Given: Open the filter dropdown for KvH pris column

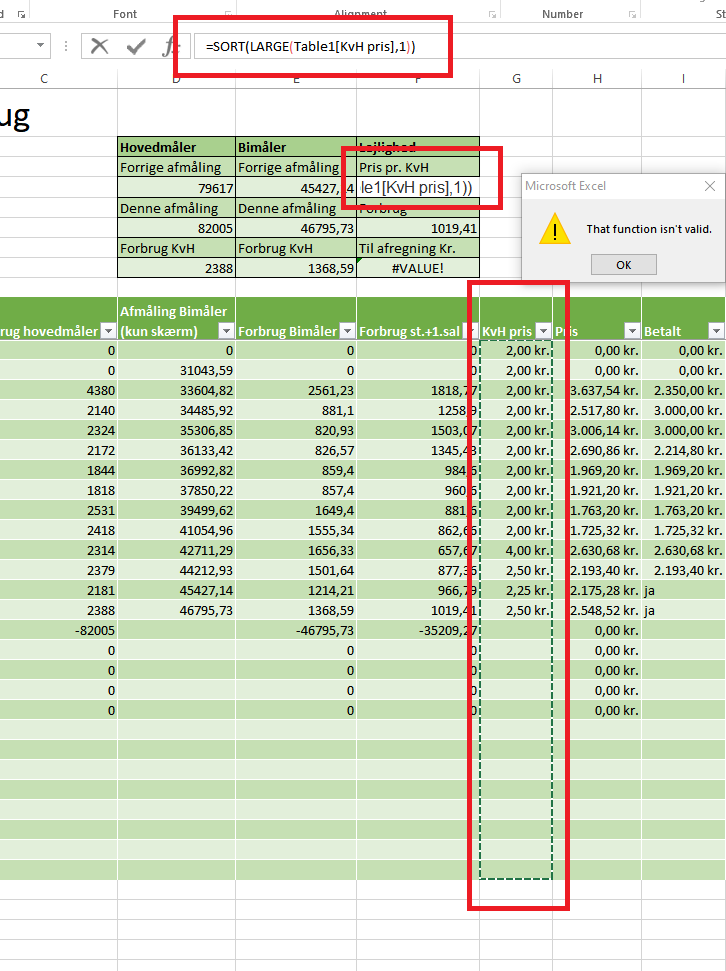Looking at the screenshot, I should pyautogui.click(x=543, y=331).
